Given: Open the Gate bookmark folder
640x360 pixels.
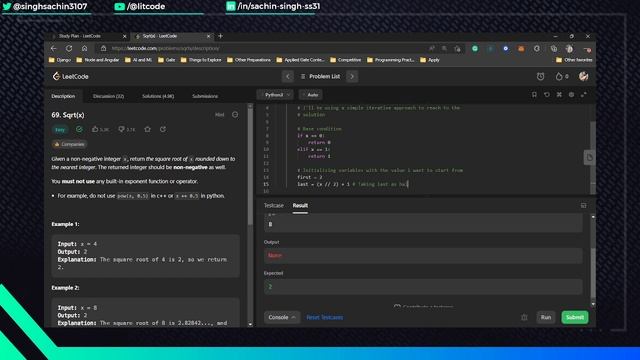Looking at the screenshot, I should click(x=167, y=60).
